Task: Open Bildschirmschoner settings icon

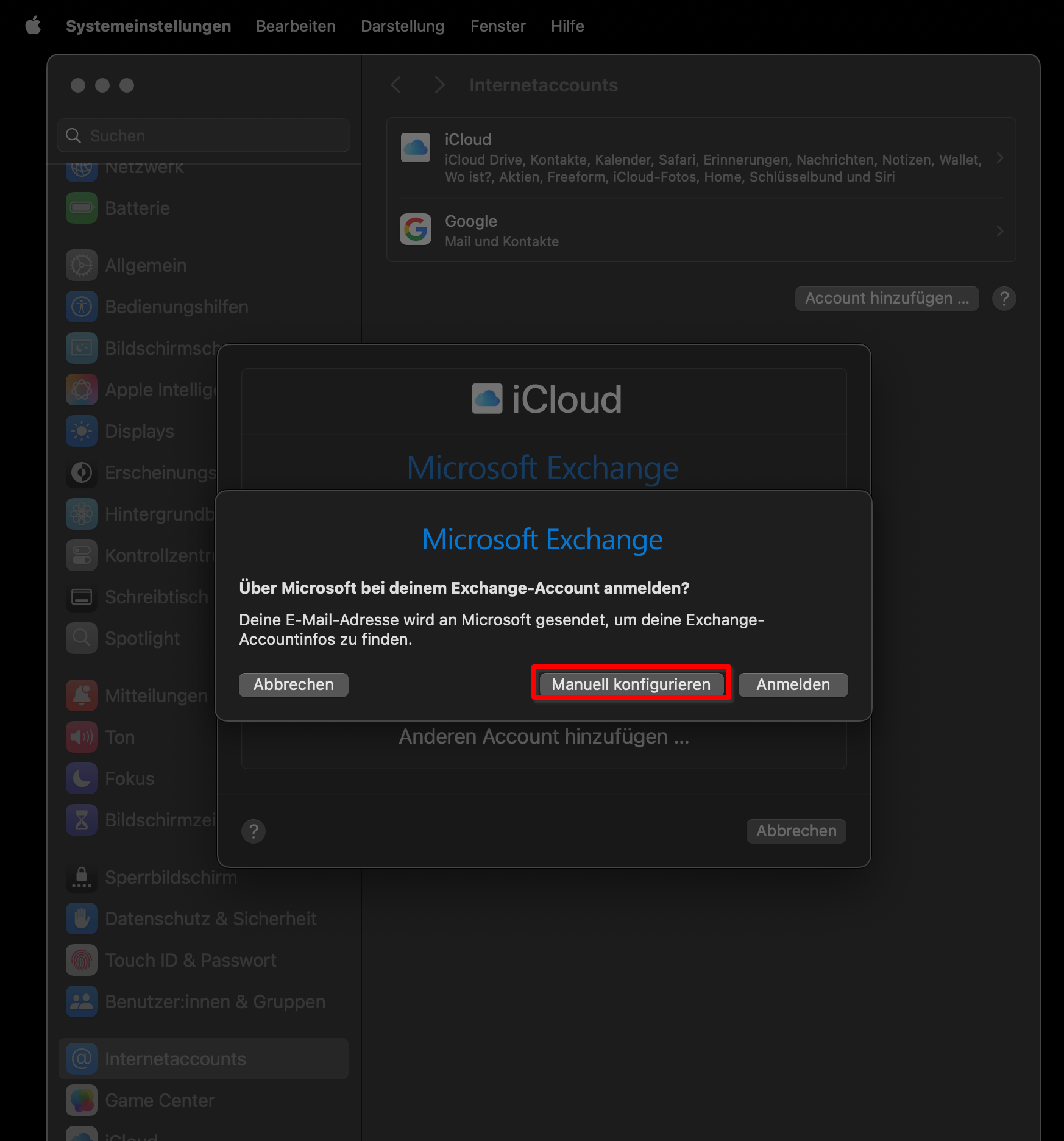Action: coord(82,348)
